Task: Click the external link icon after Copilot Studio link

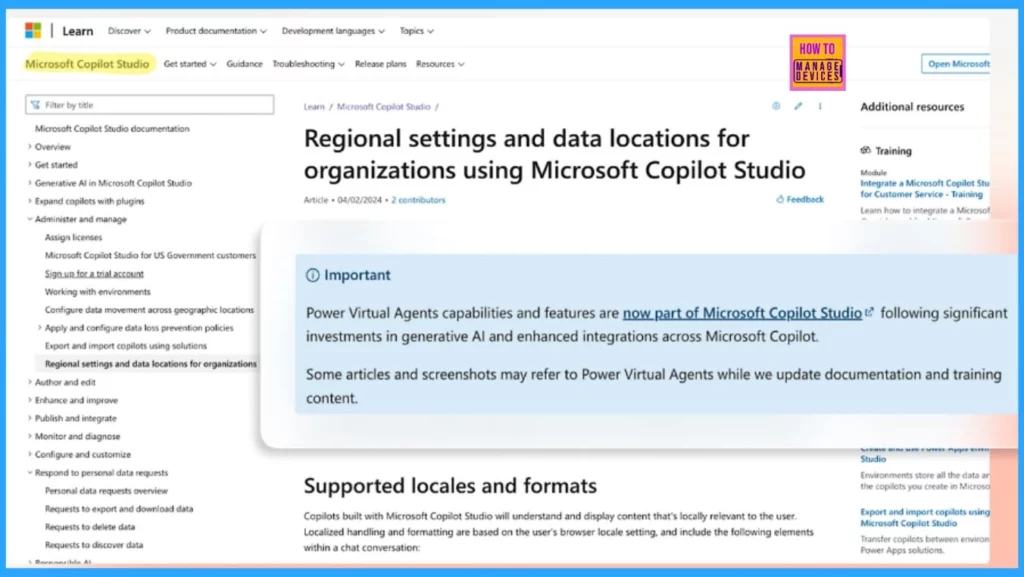Action: tap(869, 313)
